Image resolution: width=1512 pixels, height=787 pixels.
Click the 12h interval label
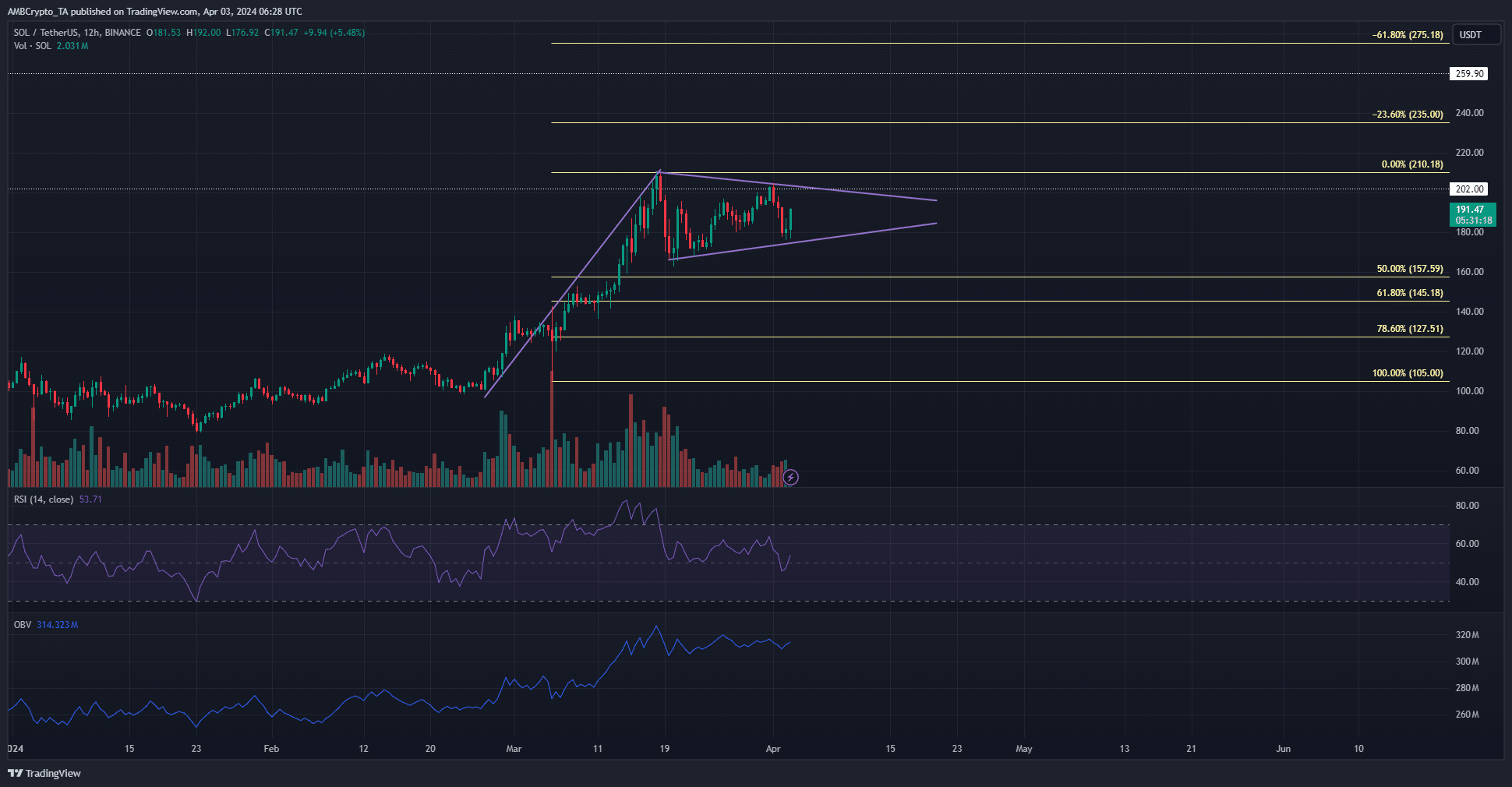(x=91, y=33)
